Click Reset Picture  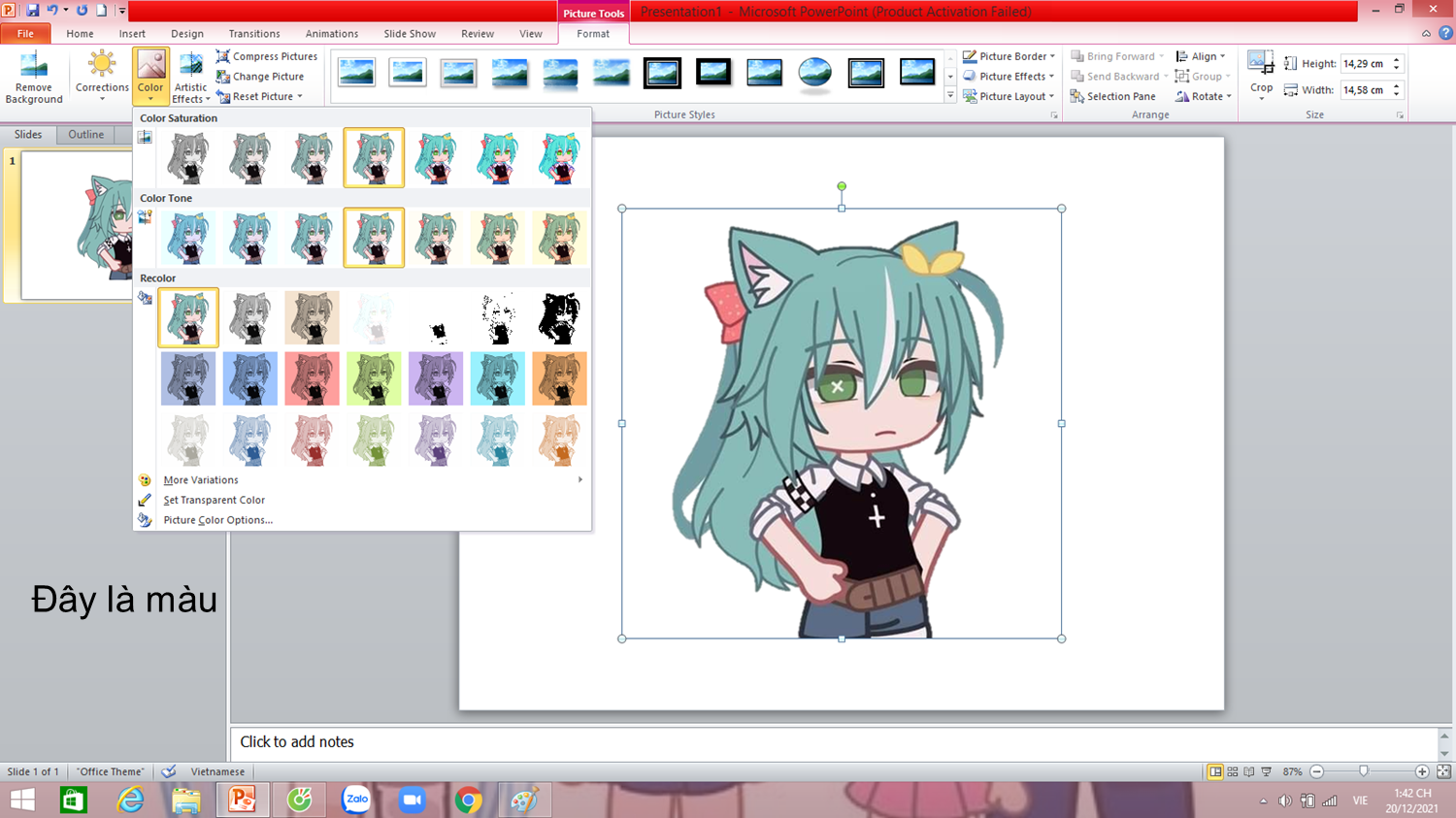(x=259, y=96)
